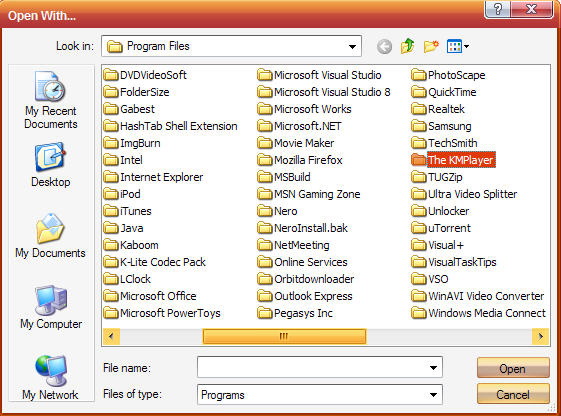Click the Online Services folder name
Image resolution: width=561 pixels, height=416 pixels.
(x=311, y=262)
